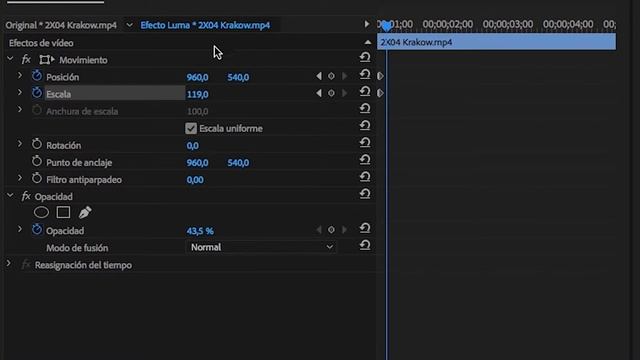Go to next Opacidad keyframe
The height and width of the screenshot is (360, 640).
point(344,230)
